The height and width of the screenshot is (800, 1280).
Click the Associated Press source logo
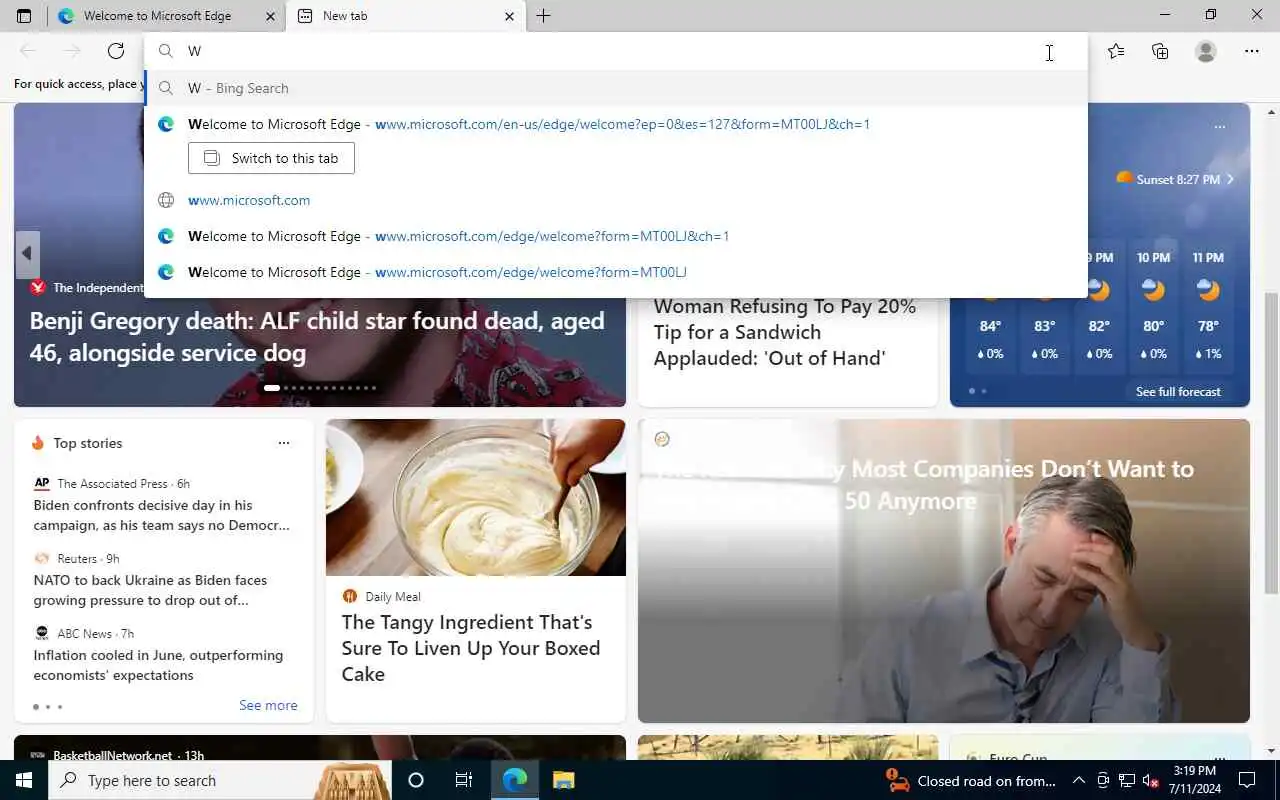[x=42, y=483]
